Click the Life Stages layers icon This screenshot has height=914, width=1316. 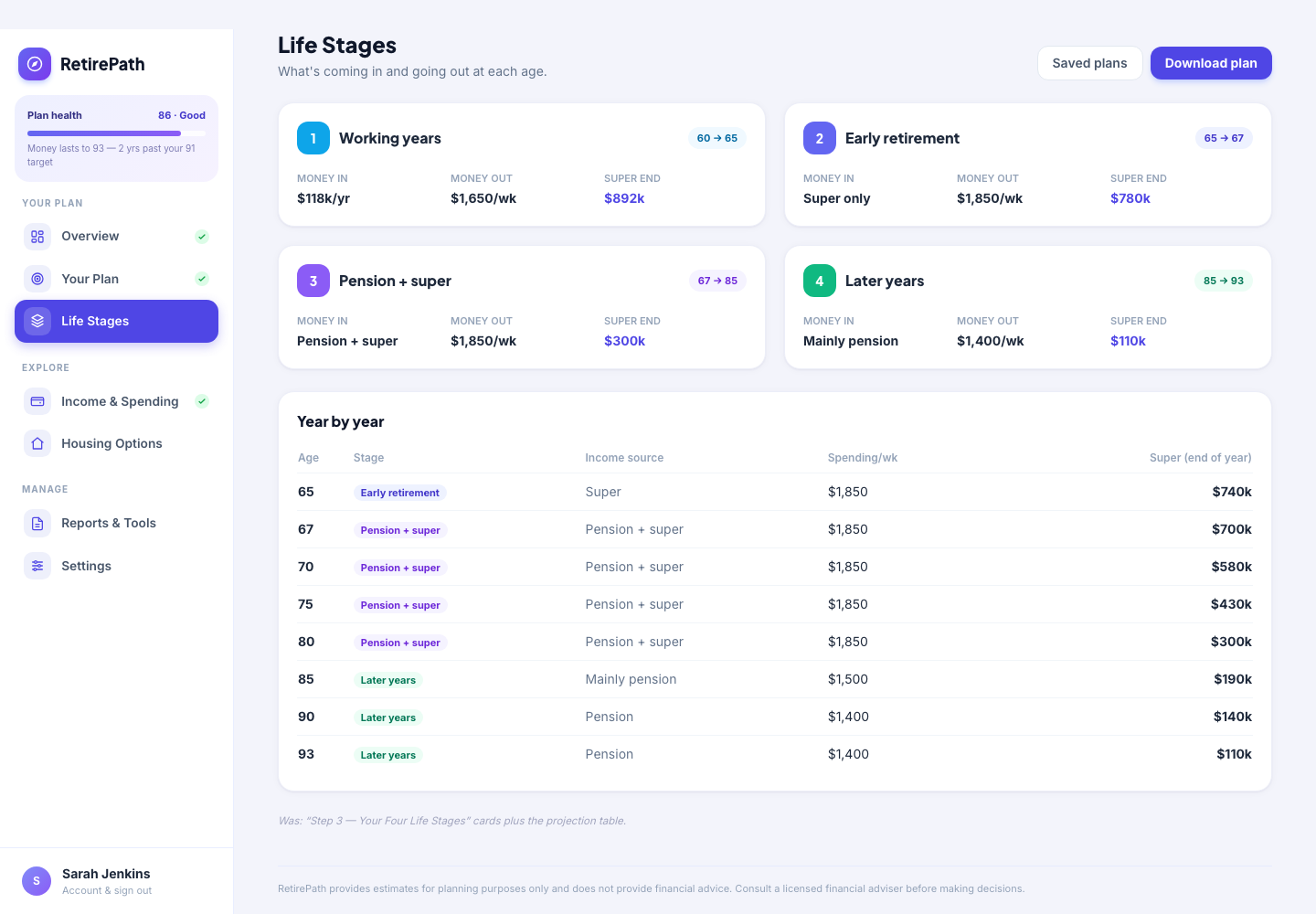pos(37,321)
